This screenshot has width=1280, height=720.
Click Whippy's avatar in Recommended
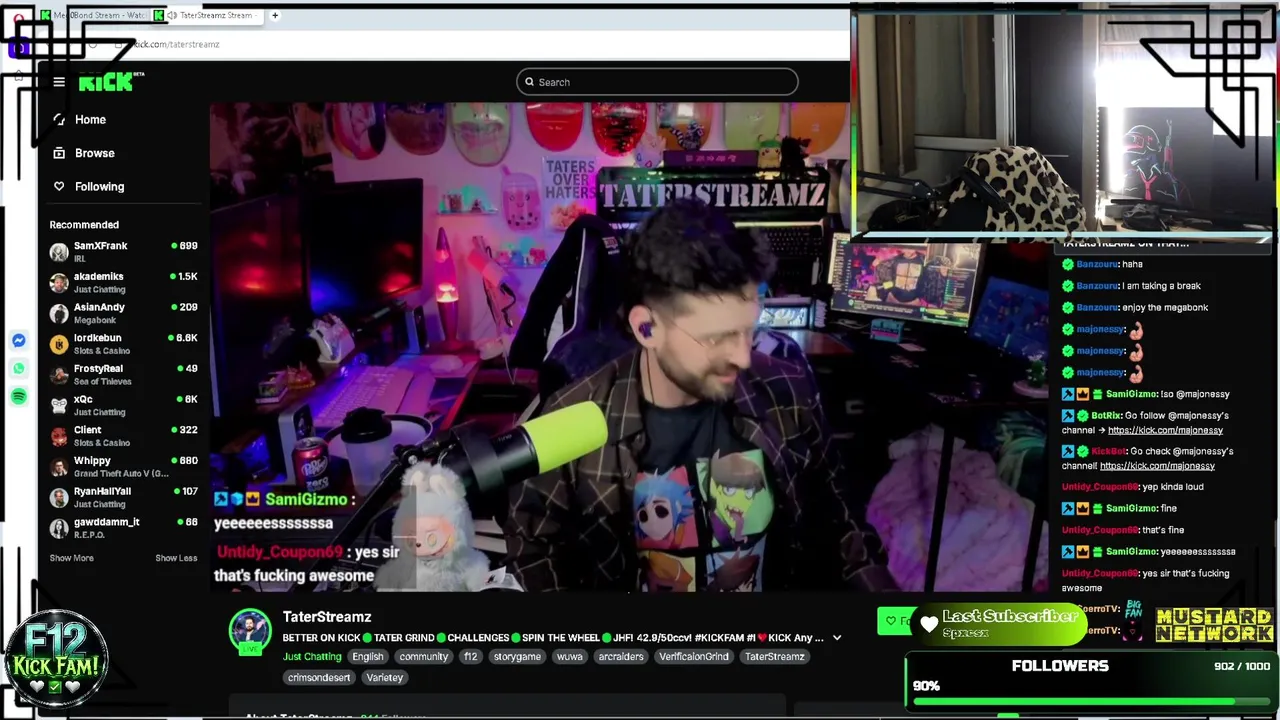[59, 467]
